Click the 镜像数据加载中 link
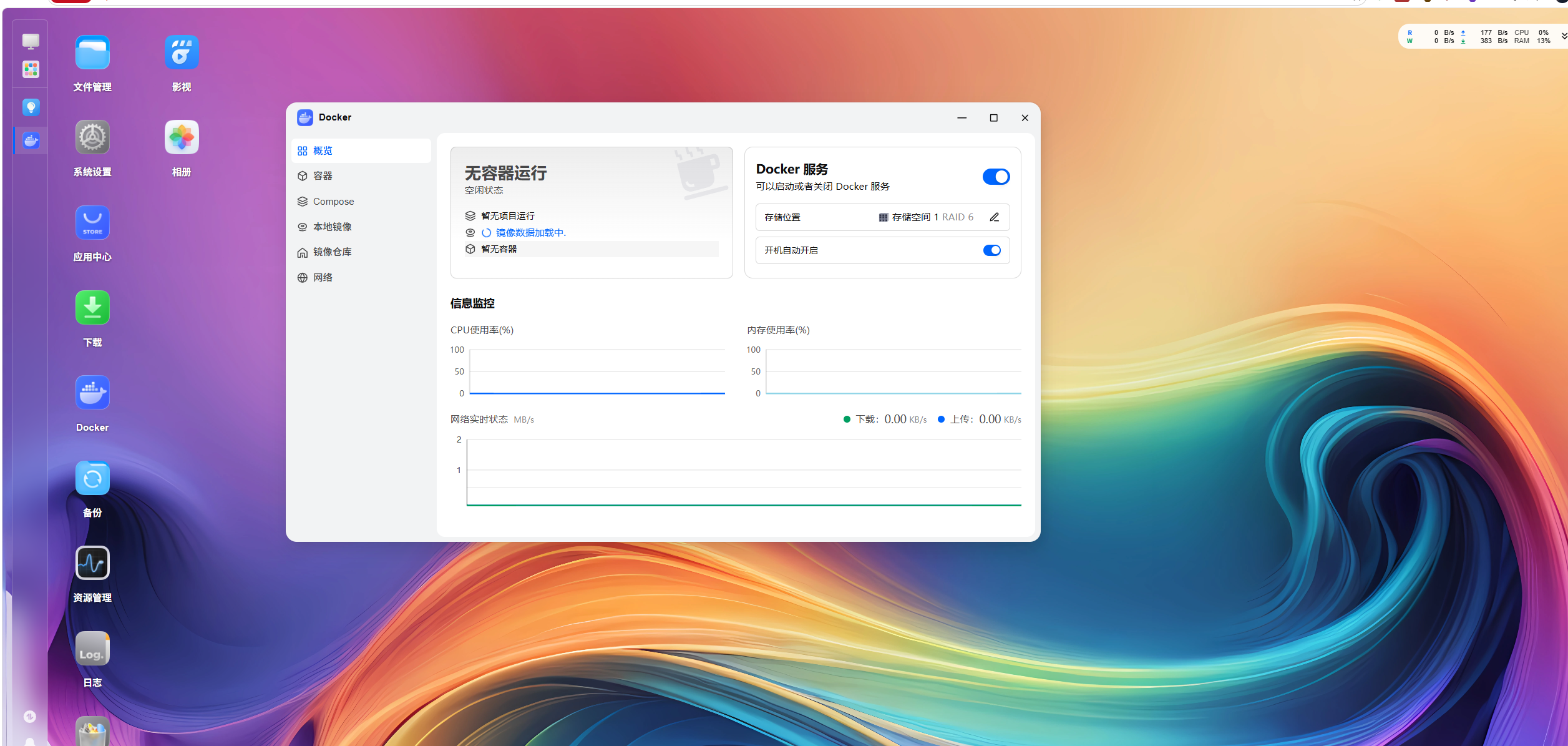 [x=530, y=233]
